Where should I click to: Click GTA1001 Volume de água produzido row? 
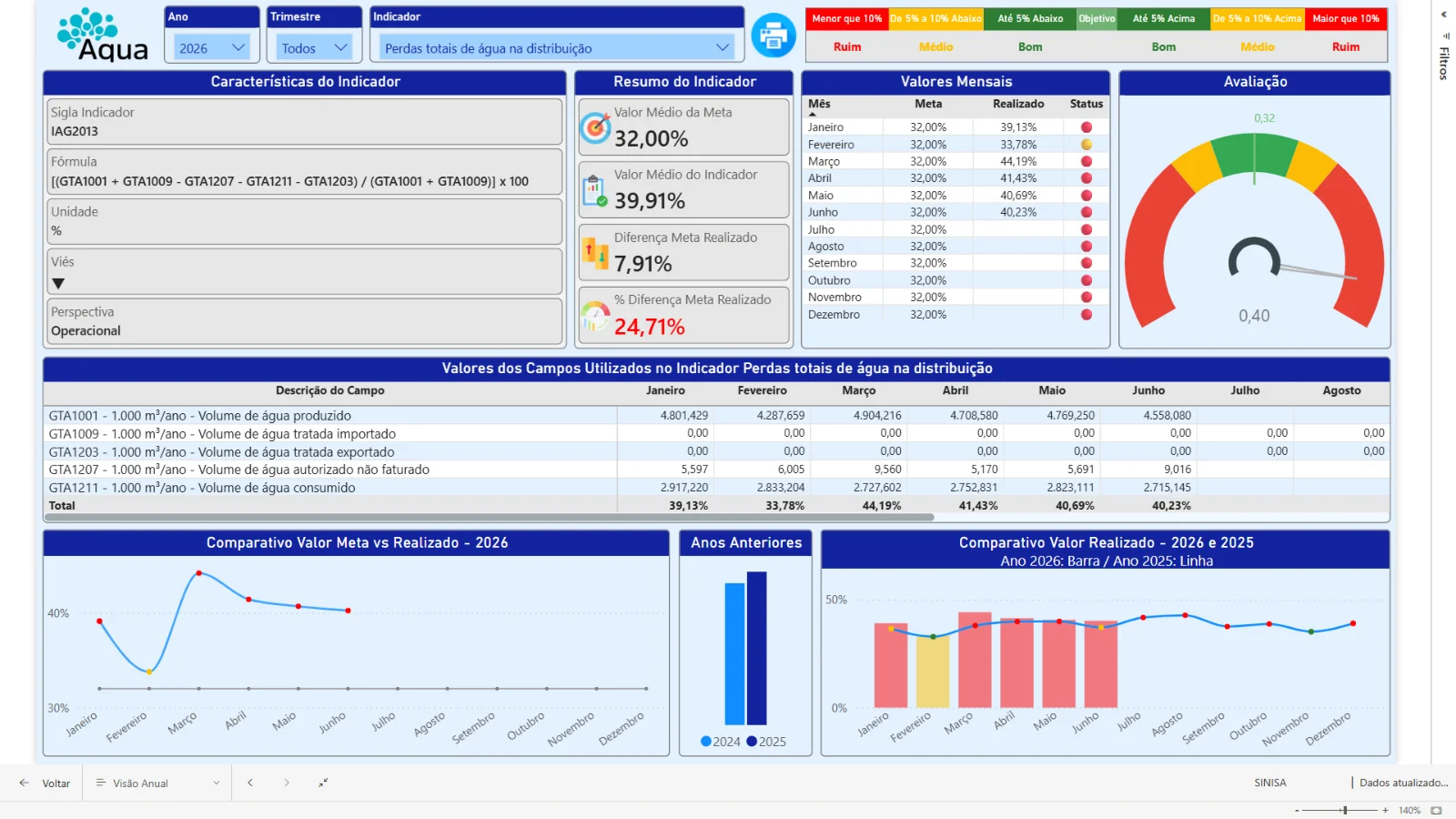pyautogui.click(x=716, y=415)
